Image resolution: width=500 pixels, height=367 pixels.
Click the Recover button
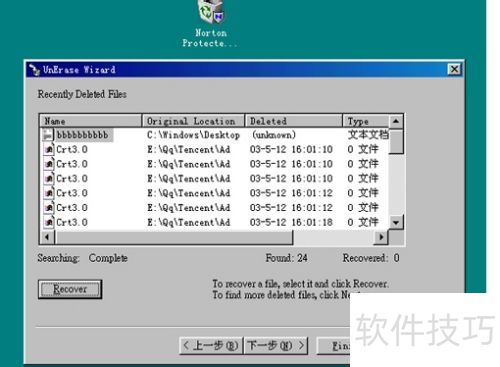click(x=70, y=289)
